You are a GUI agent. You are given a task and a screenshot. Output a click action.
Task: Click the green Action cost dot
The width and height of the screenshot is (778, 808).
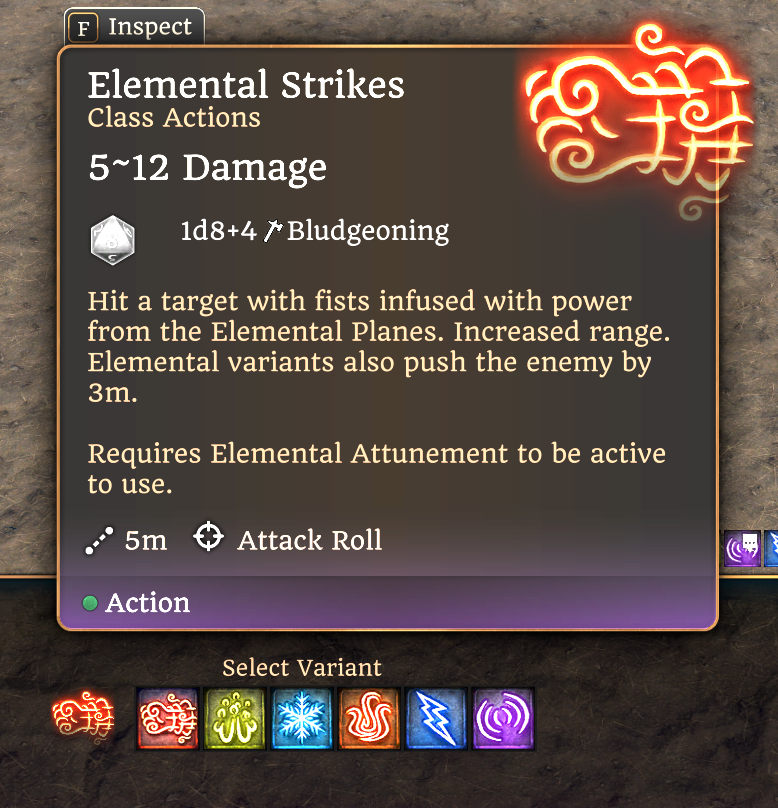90,603
